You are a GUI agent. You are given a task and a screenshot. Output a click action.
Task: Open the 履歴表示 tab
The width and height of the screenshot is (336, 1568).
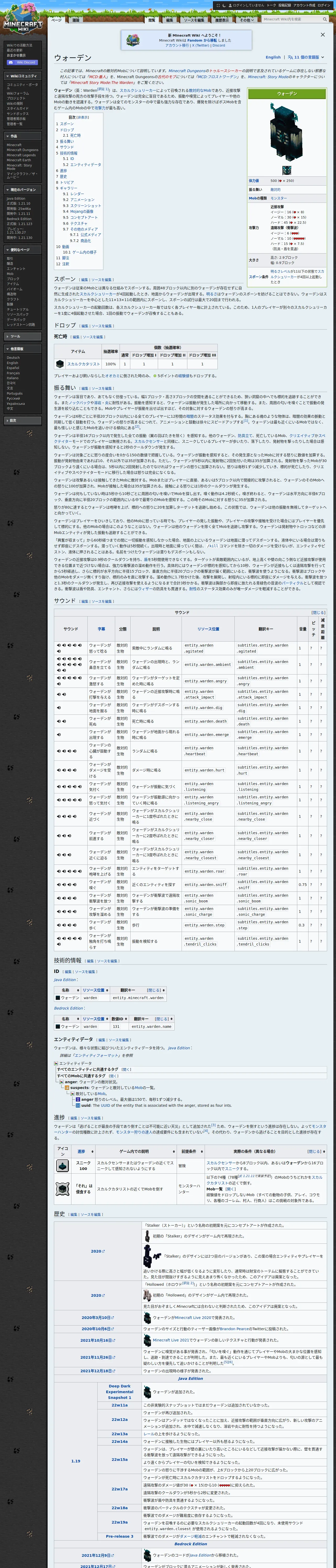coord(222,20)
